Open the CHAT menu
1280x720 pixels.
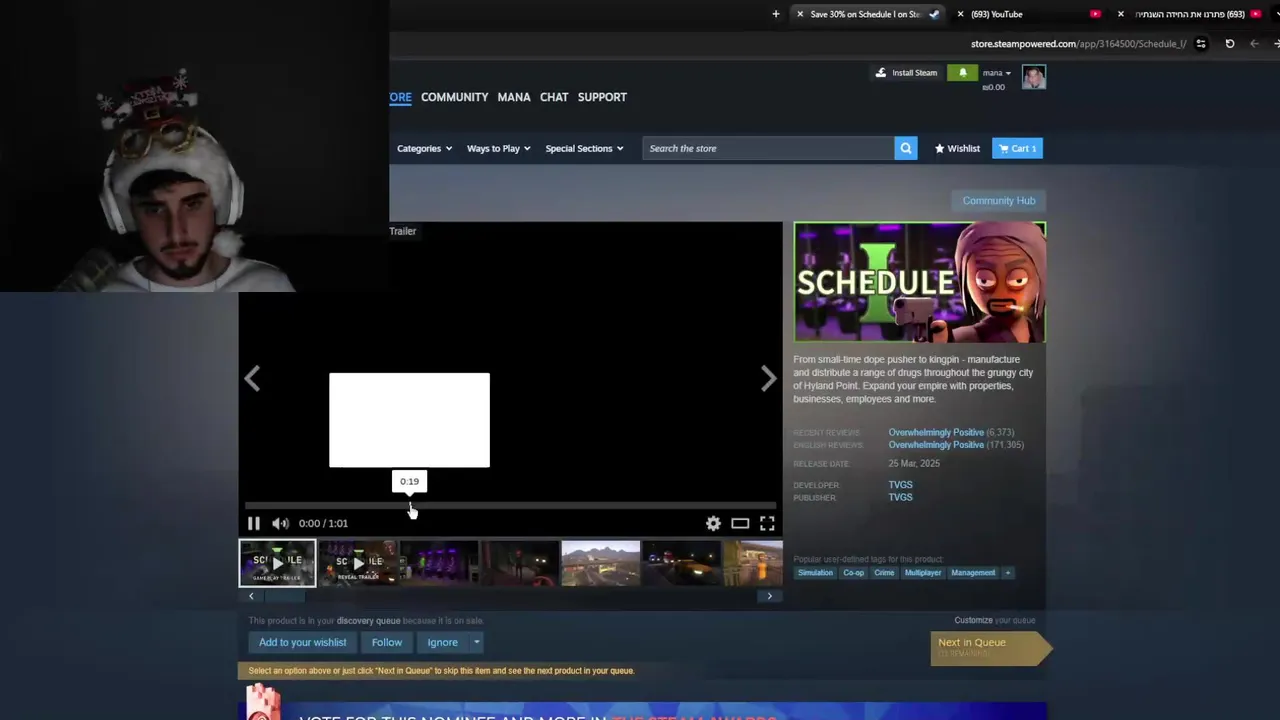tap(554, 97)
